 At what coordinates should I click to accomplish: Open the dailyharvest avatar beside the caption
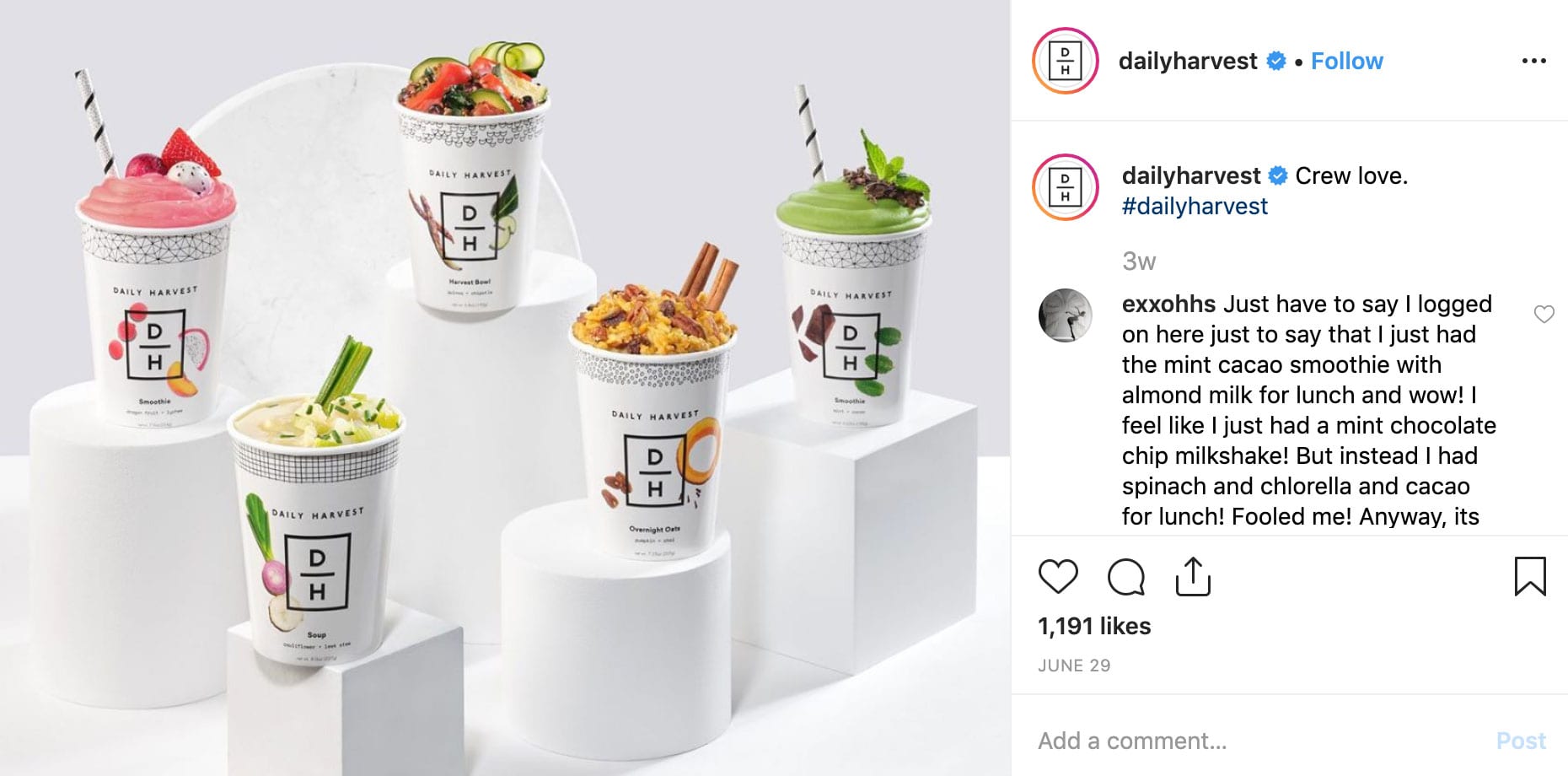pyautogui.click(x=1065, y=187)
